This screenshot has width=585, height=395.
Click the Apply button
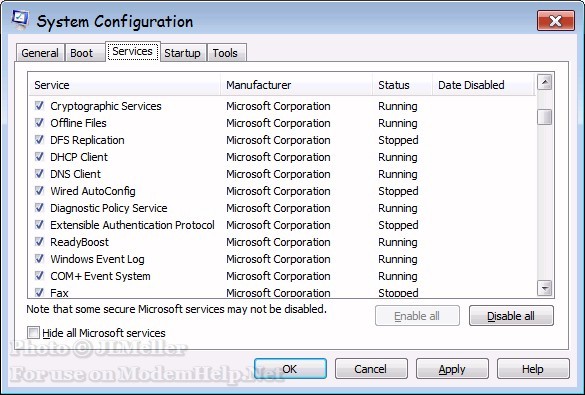point(452,369)
